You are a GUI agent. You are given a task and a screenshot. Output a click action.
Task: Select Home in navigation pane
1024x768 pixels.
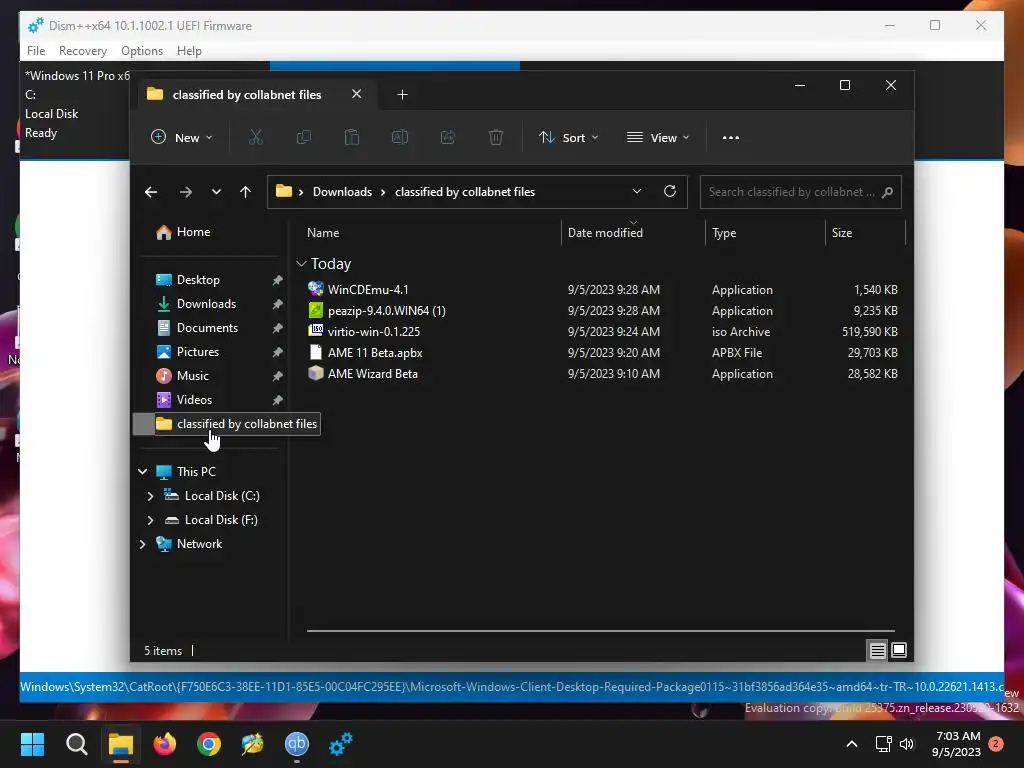(x=193, y=232)
